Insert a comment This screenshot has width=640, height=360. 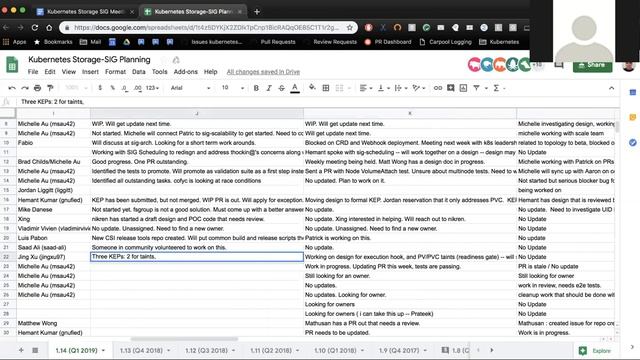451,88
